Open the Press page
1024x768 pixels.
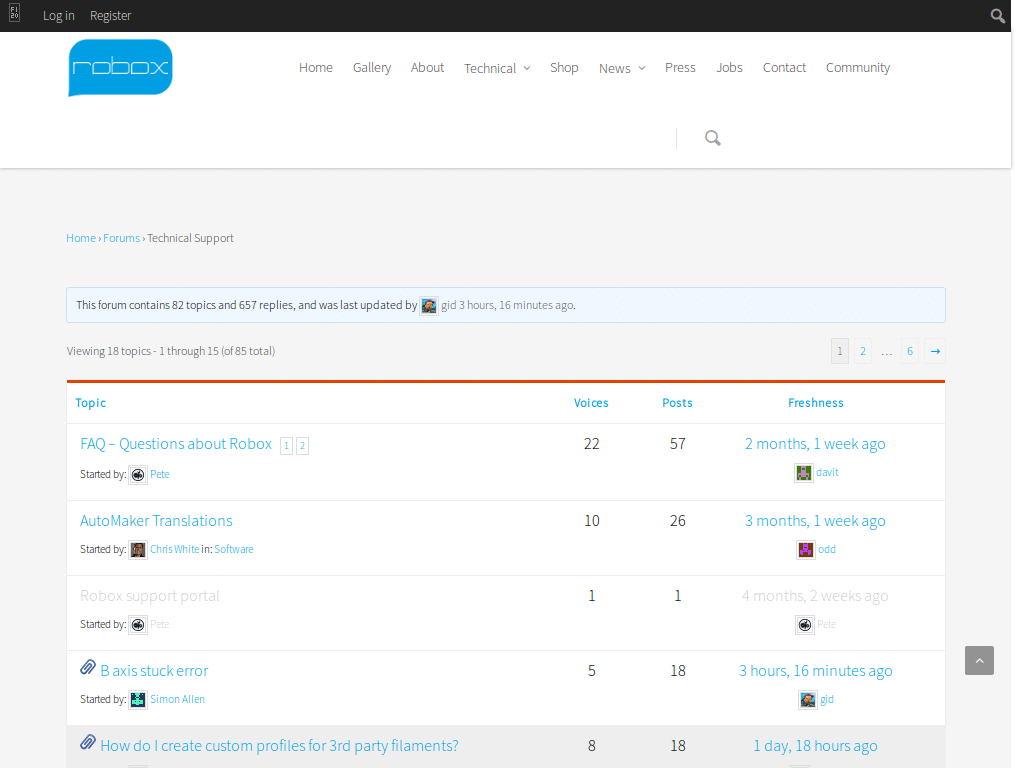pyautogui.click(x=680, y=68)
